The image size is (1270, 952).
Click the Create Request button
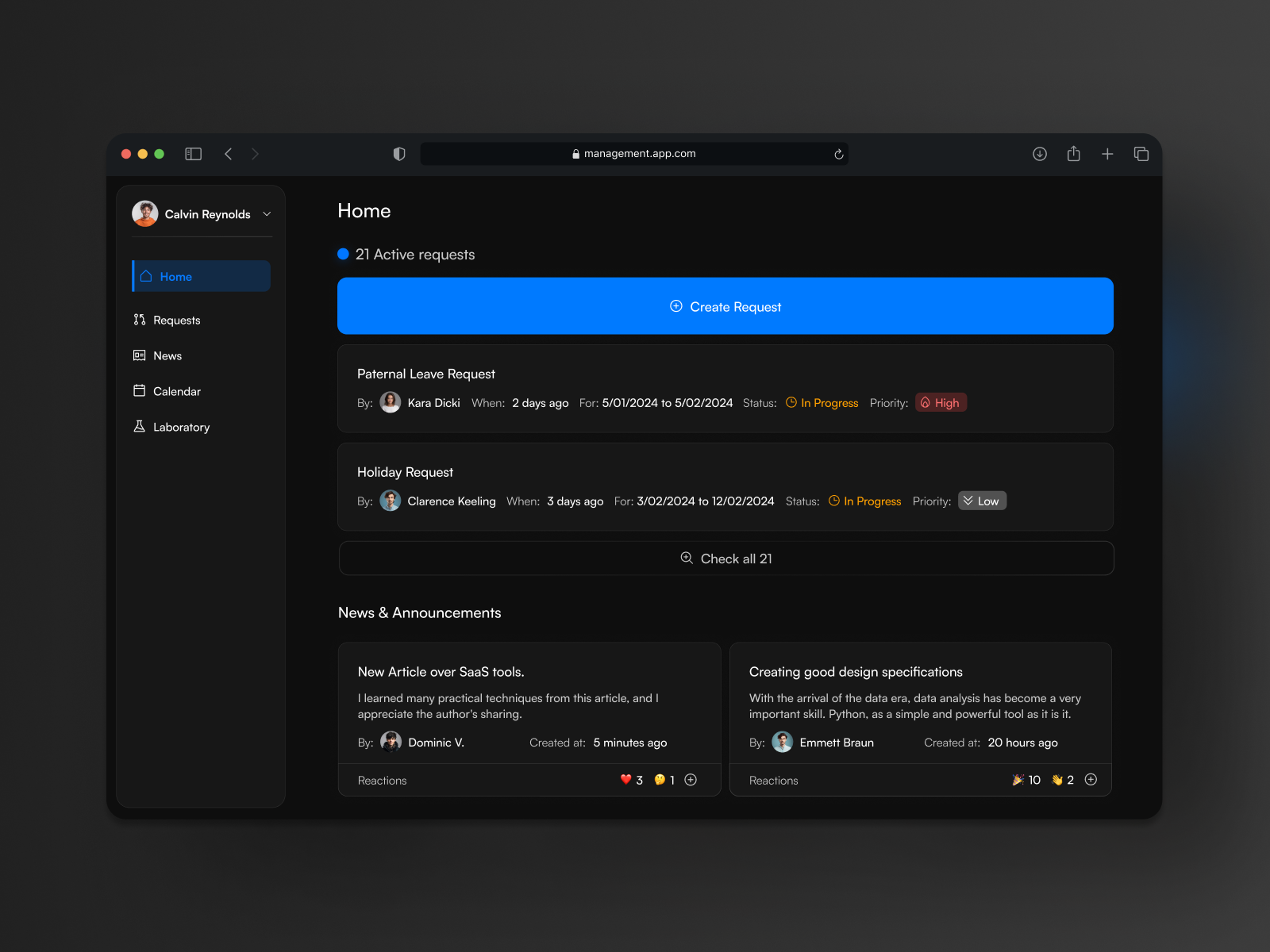tap(725, 306)
